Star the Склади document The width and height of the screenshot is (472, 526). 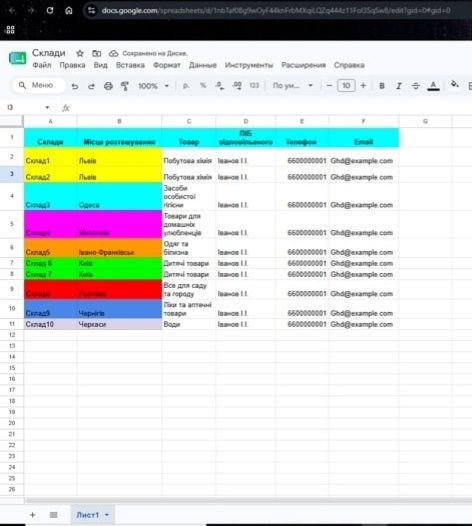80,53
